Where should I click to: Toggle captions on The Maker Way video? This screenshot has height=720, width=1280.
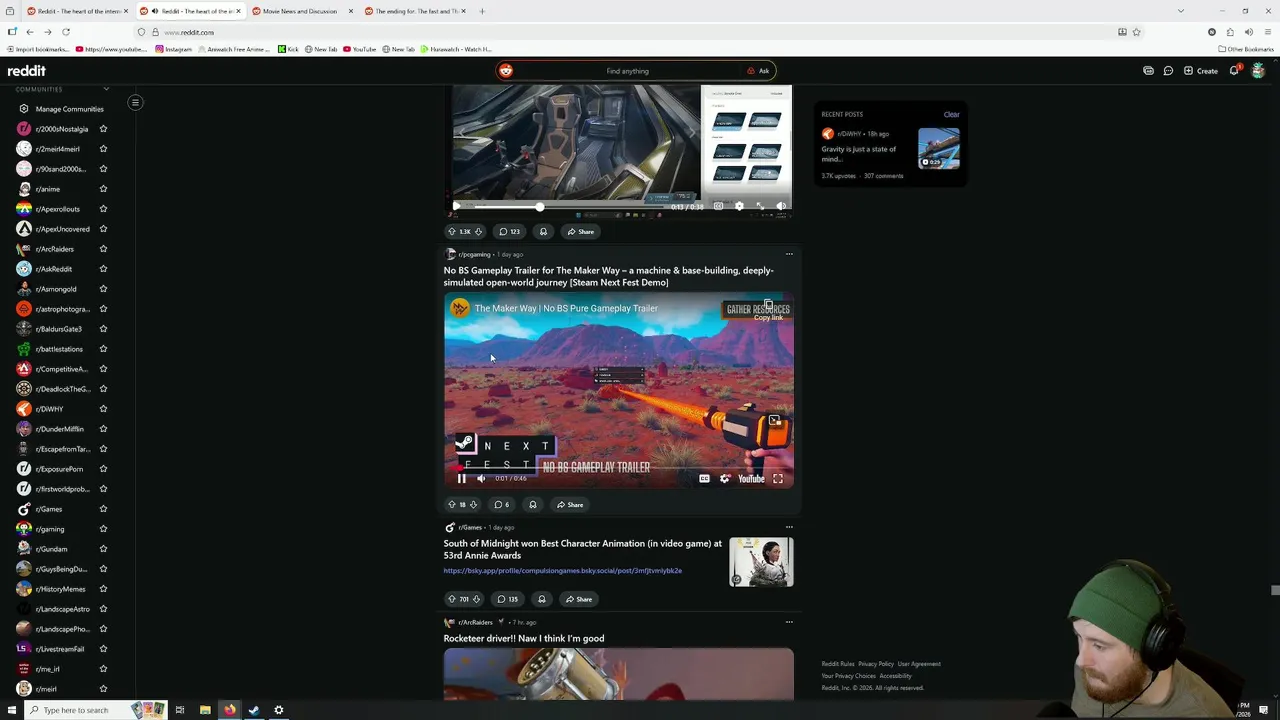704,479
